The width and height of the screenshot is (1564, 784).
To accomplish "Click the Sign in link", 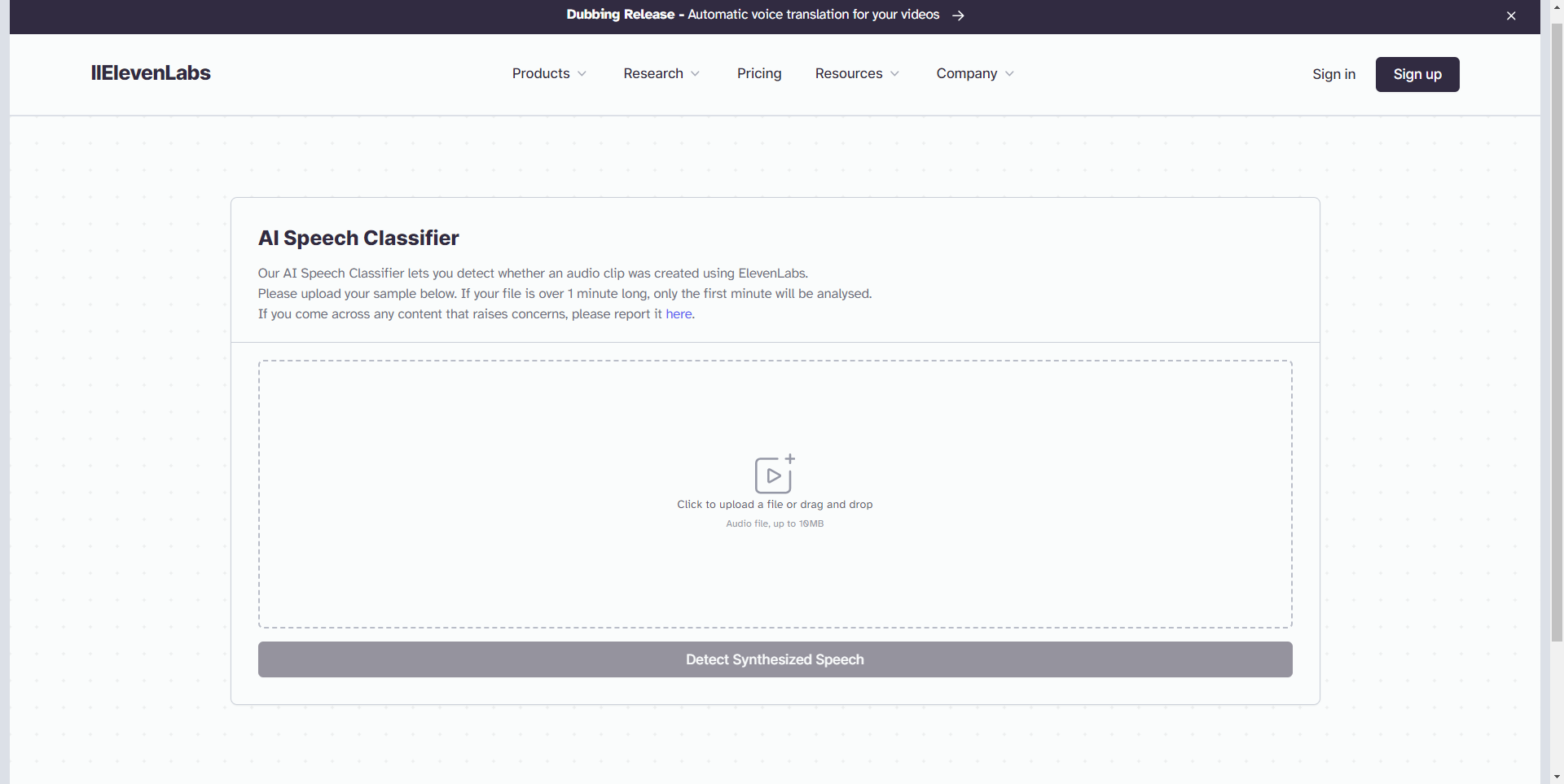I will 1333,74.
